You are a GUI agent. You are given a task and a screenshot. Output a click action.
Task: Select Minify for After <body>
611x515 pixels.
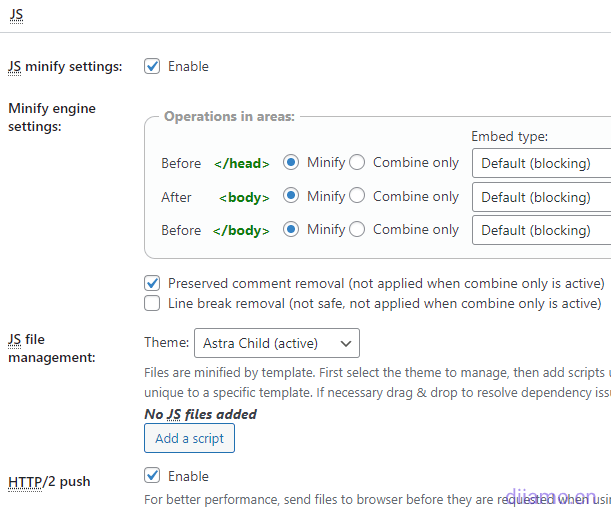click(291, 196)
